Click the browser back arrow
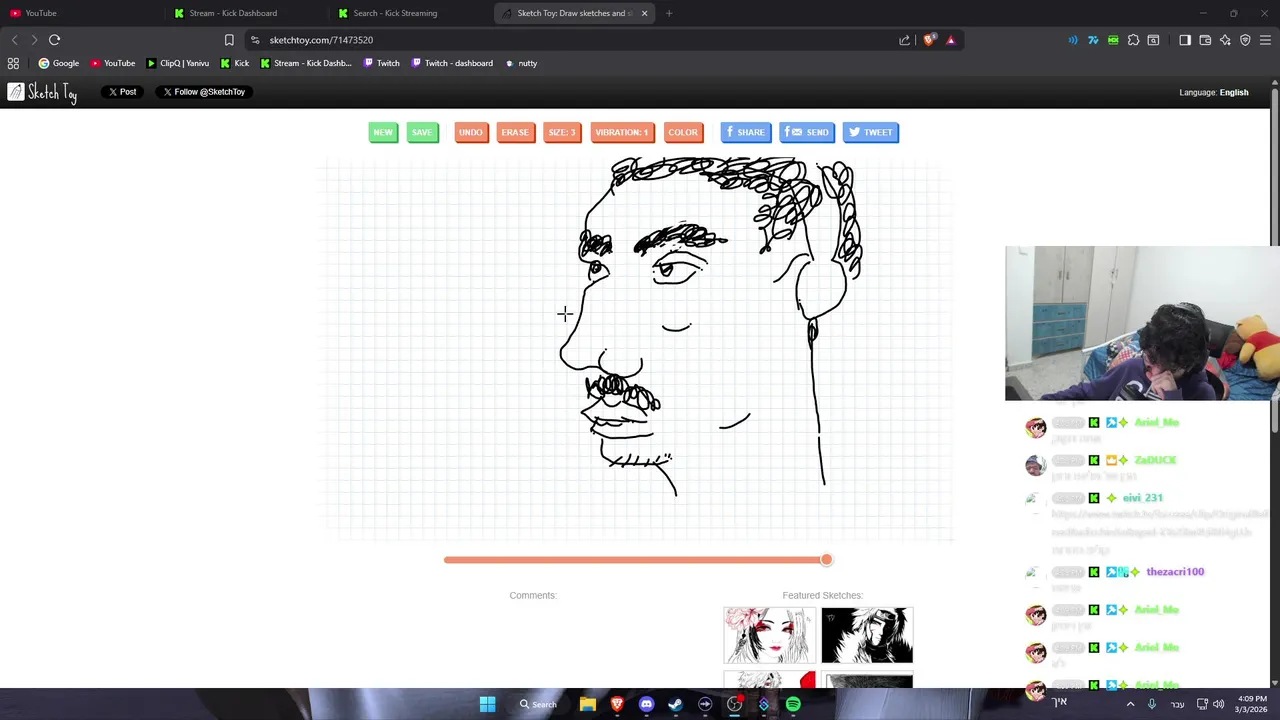1280x720 pixels. click(x=14, y=40)
